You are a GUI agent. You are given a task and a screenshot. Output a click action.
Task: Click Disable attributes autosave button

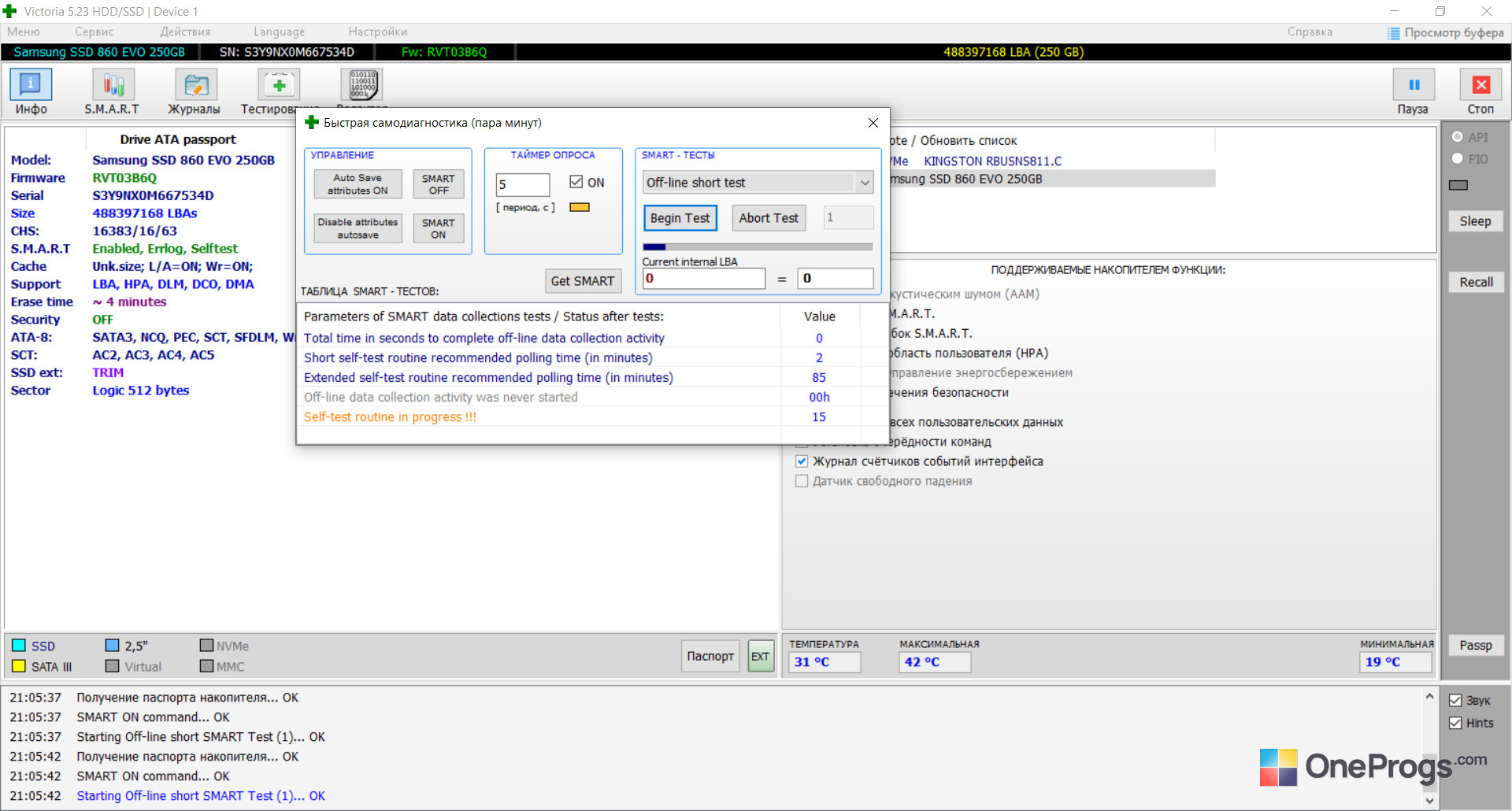(x=358, y=228)
